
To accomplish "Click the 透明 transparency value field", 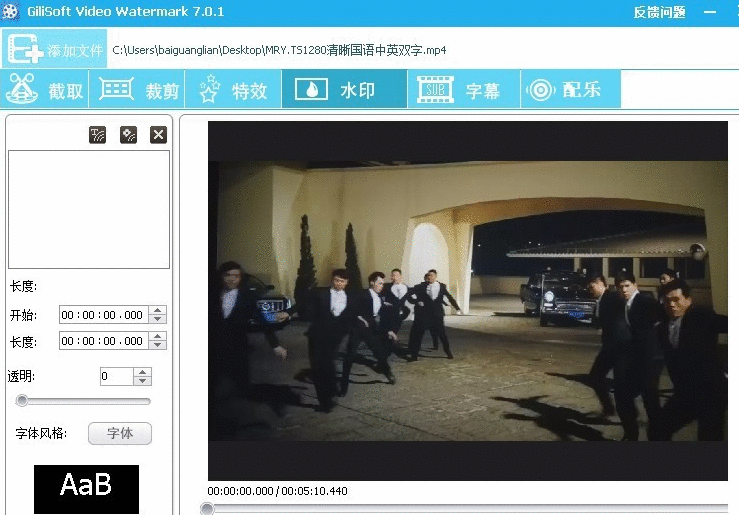I will tap(116, 376).
